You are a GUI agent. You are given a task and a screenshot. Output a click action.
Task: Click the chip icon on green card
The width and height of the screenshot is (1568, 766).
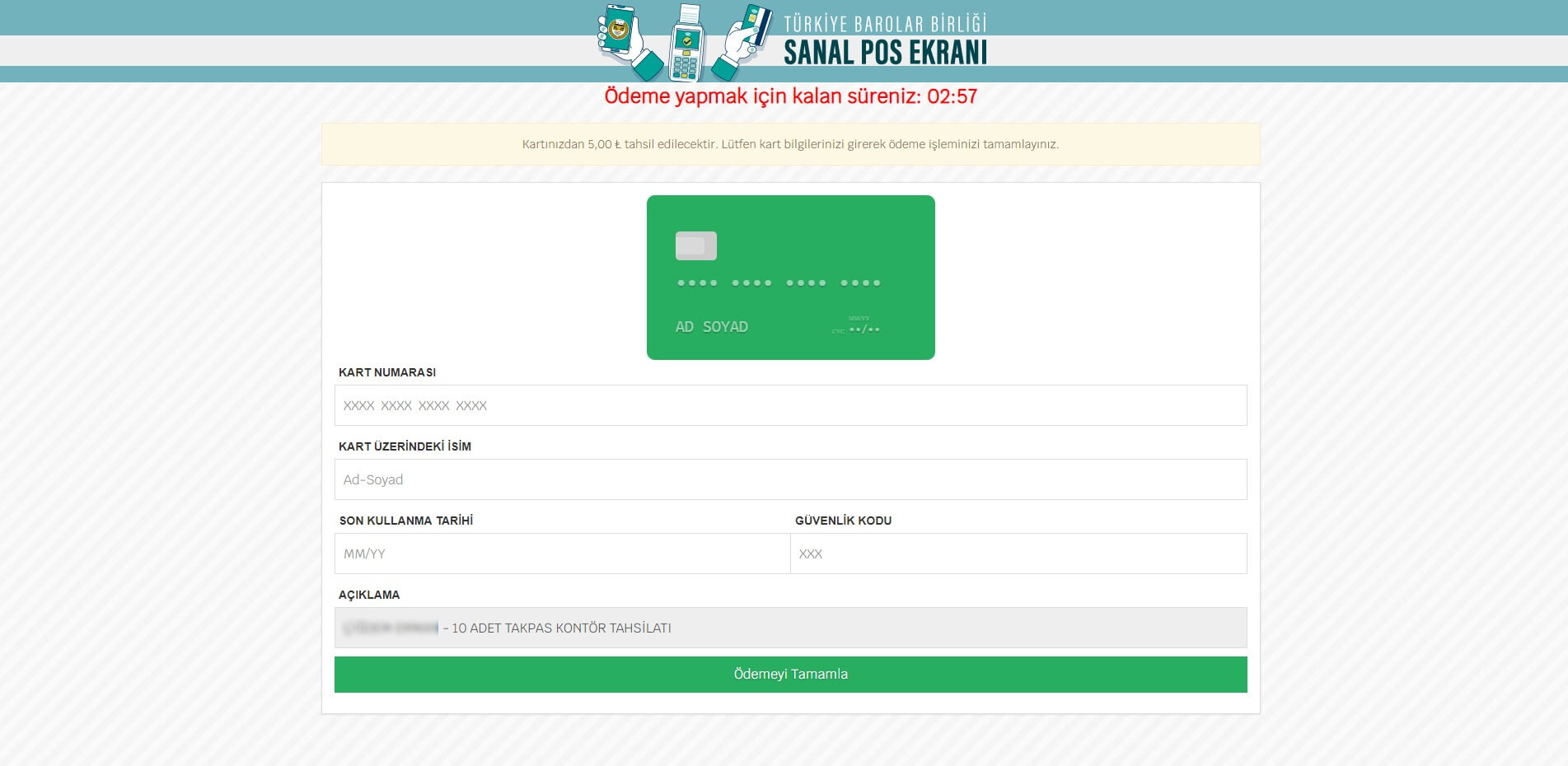point(696,245)
